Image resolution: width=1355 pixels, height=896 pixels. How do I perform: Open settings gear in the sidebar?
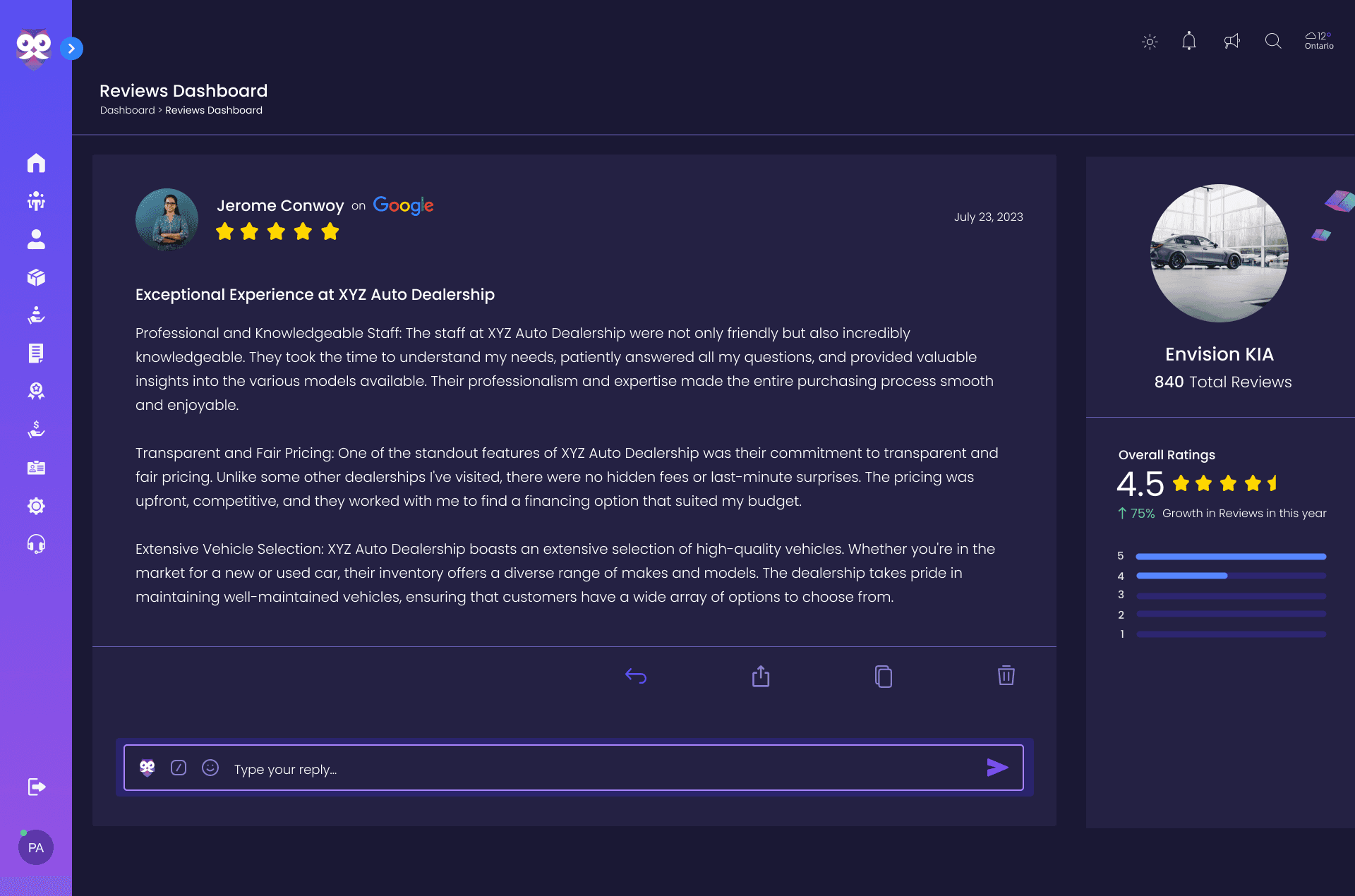(36, 506)
